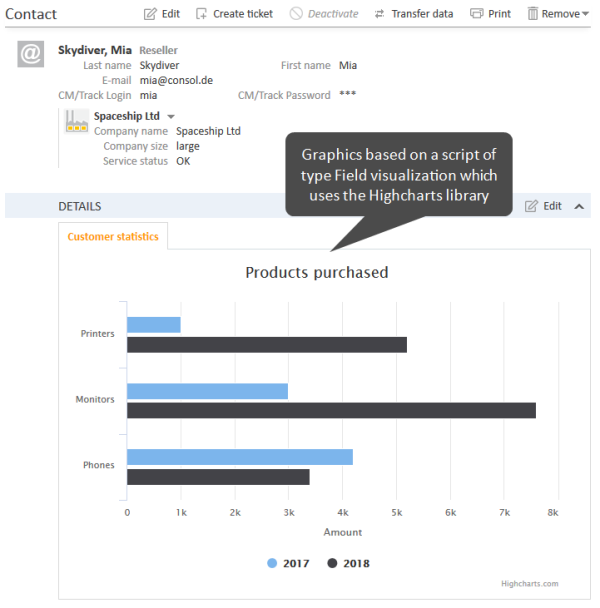Click the Company name value Spaceship Ltd
The height and width of the screenshot is (608, 600).
tap(208, 131)
